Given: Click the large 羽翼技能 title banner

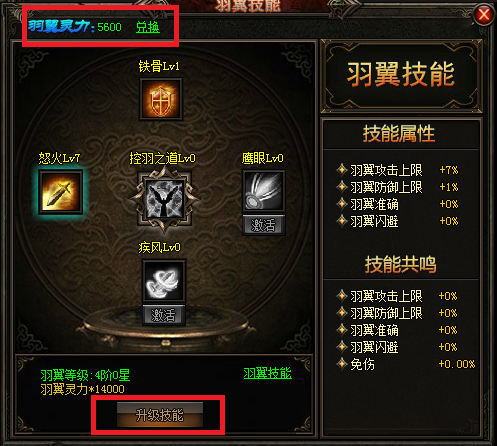Looking at the screenshot, I should pyautogui.click(x=401, y=74).
